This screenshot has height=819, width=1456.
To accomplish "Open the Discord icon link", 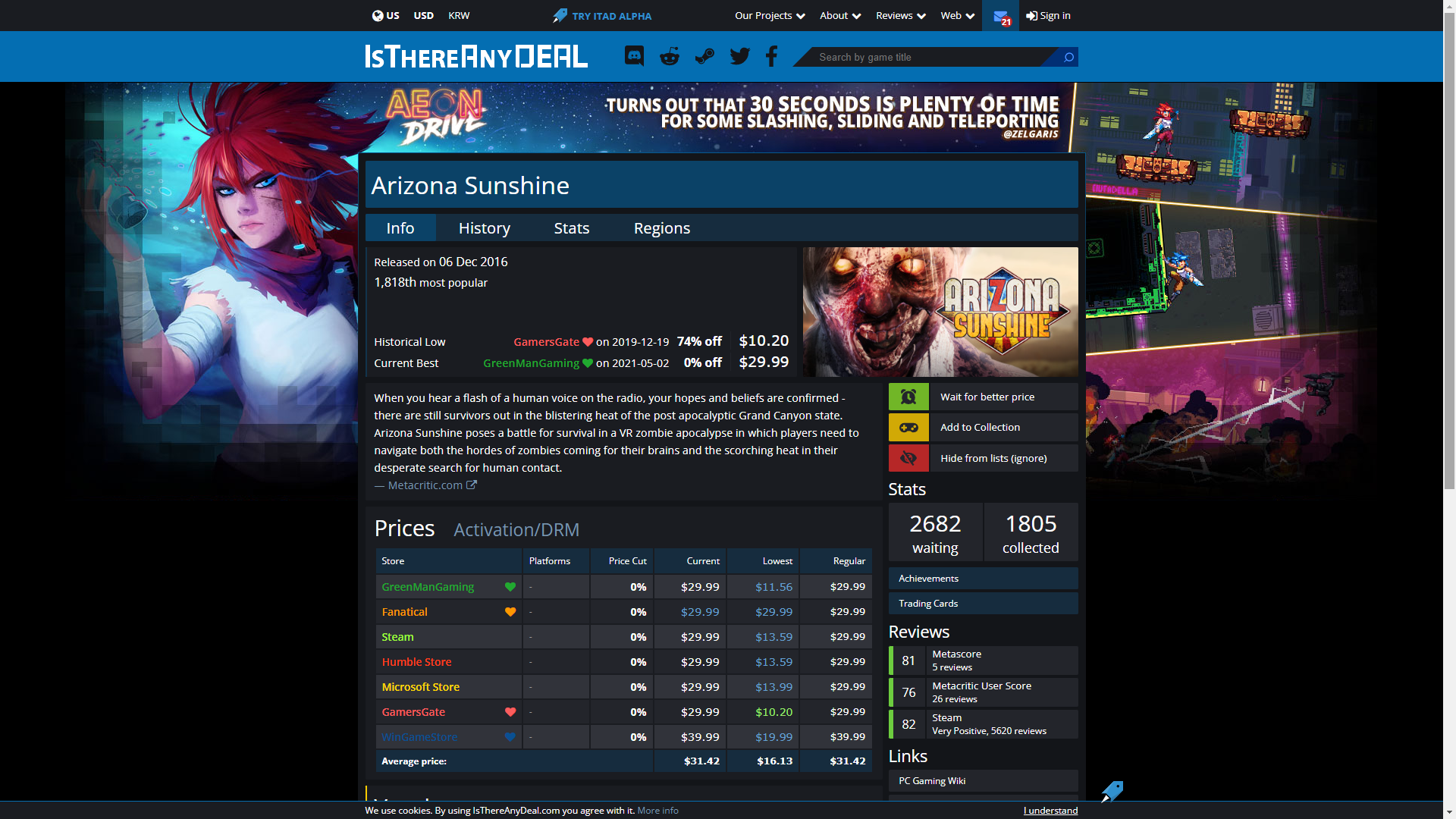I will (634, 56).
